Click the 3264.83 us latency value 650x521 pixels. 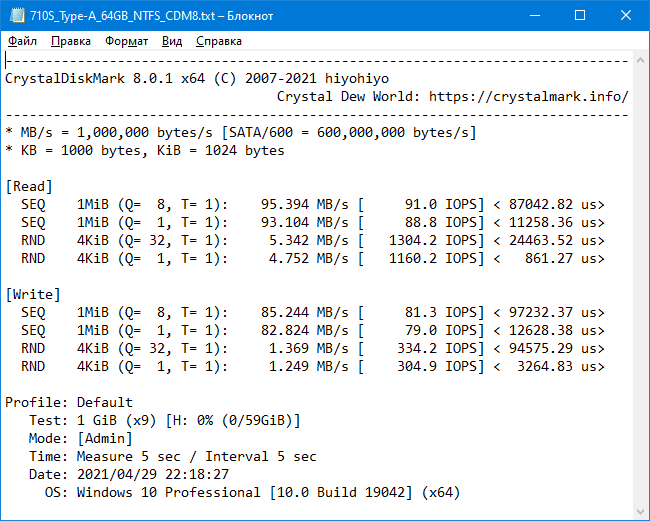[557, 366]
